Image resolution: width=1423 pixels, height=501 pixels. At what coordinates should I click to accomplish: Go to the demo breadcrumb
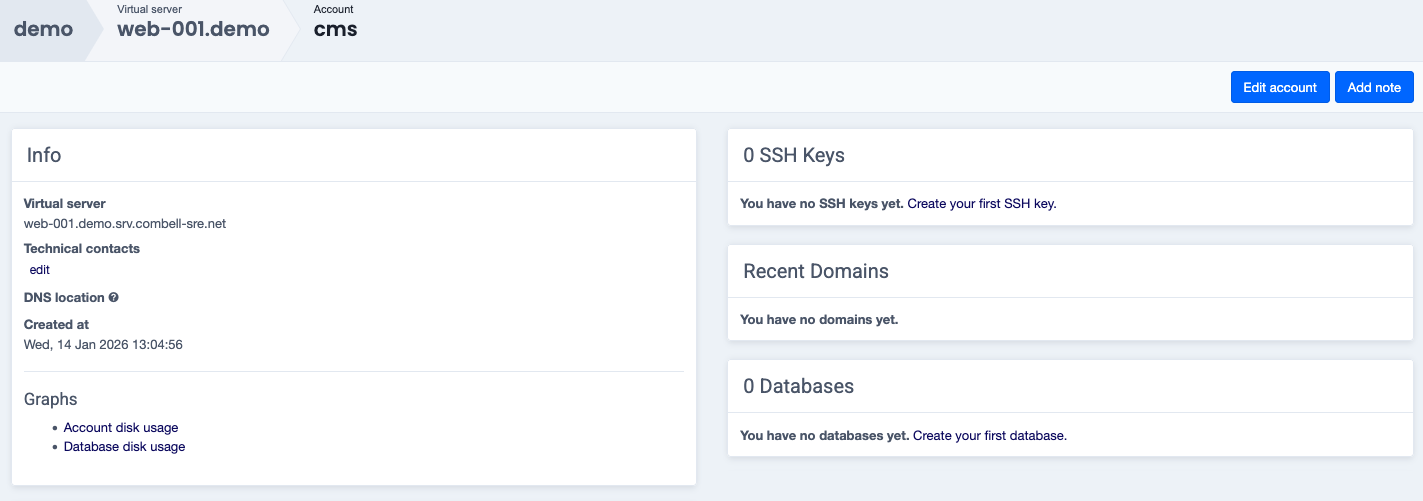tap(43, 29)
